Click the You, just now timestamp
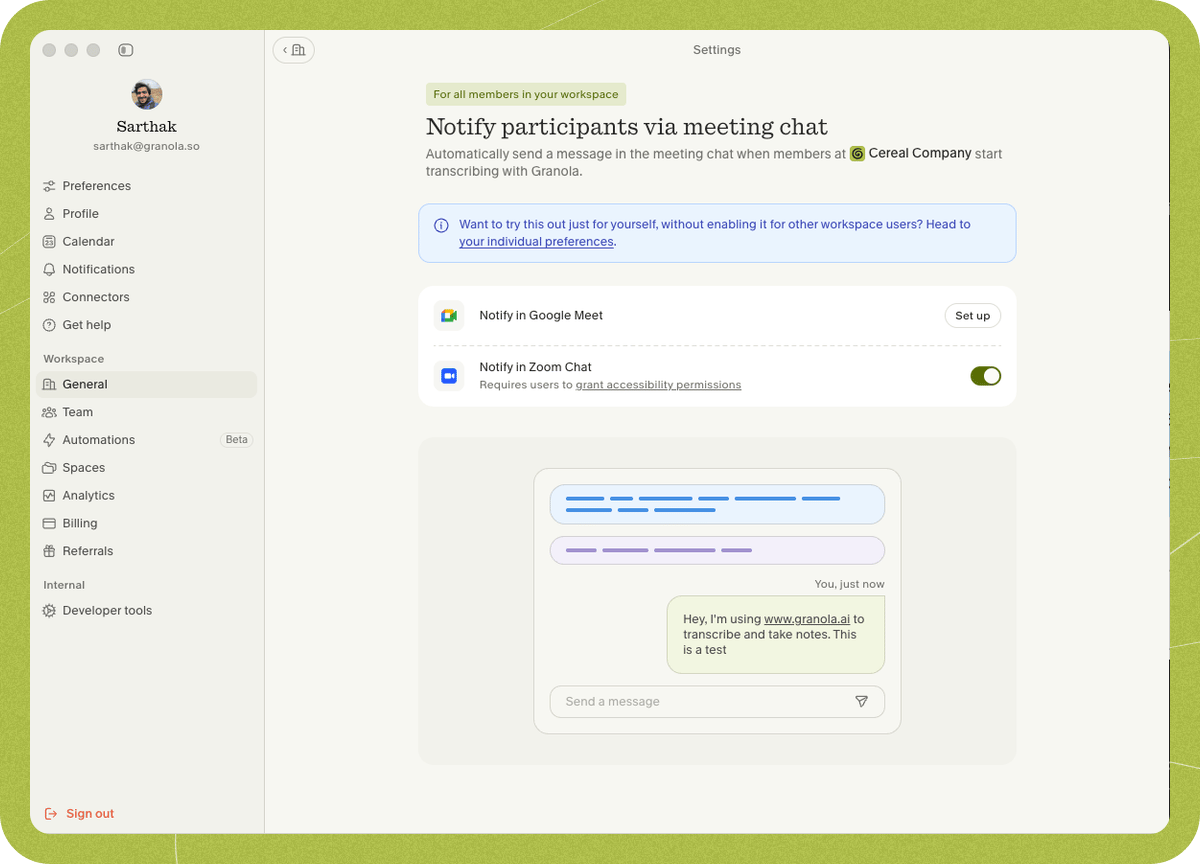This screenshot has width=1200, height=864. [x=849, y=584]
